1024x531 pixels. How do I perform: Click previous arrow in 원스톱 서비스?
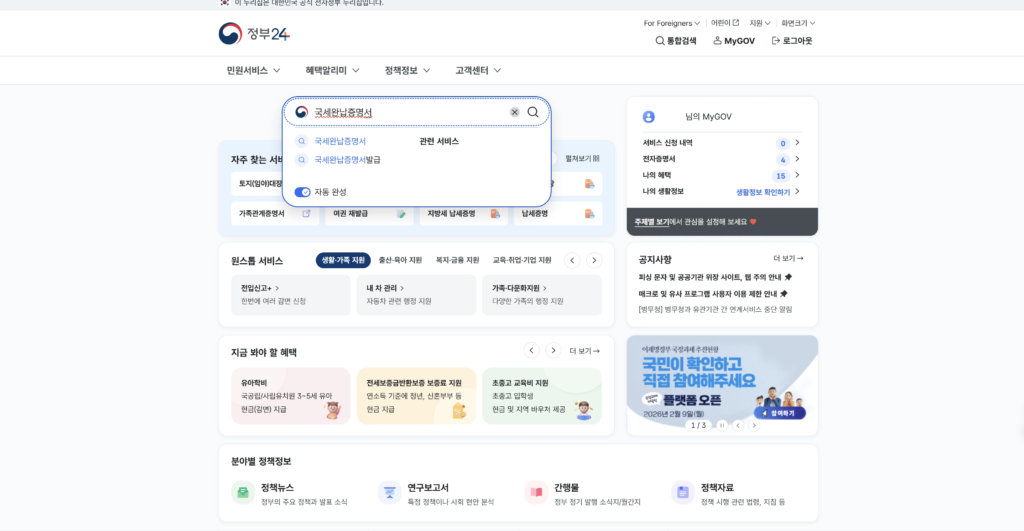[x=572, y=261]
